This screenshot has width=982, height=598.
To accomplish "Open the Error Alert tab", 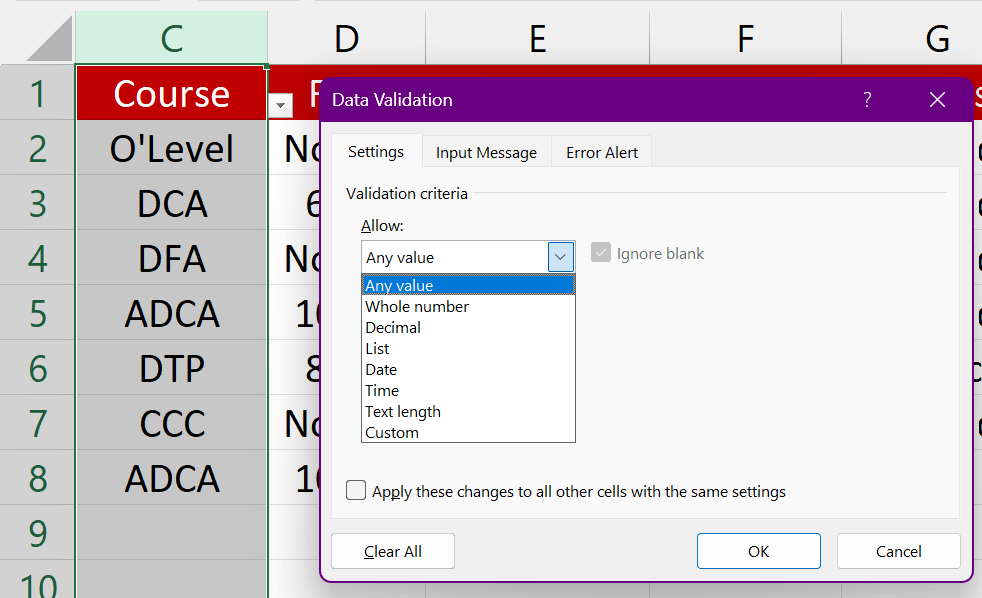I will click(602, 153).
